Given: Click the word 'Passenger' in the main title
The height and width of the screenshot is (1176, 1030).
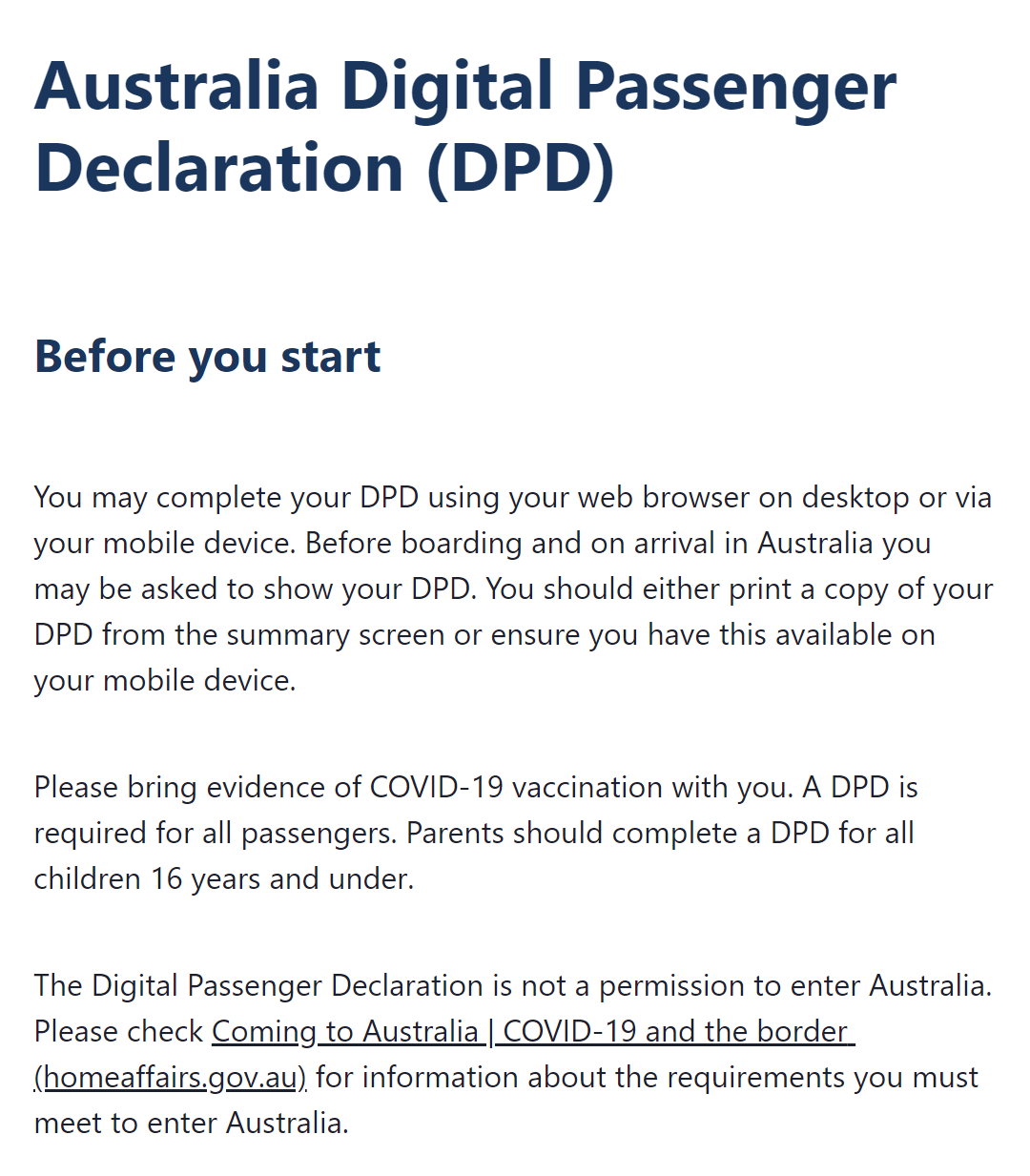Looking at the screenshot, I should click(736, 86).
